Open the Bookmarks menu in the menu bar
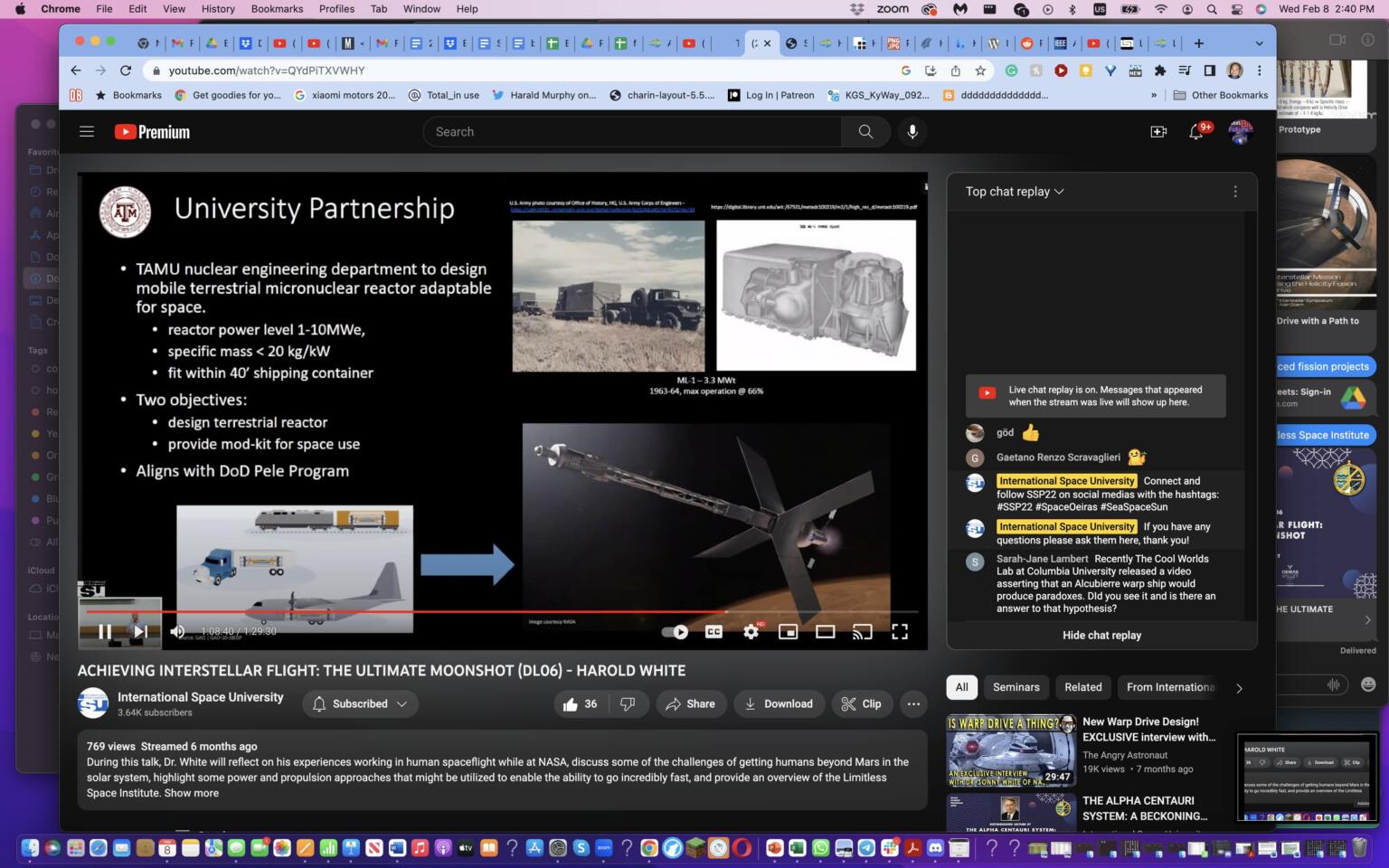 click(277, 8)
